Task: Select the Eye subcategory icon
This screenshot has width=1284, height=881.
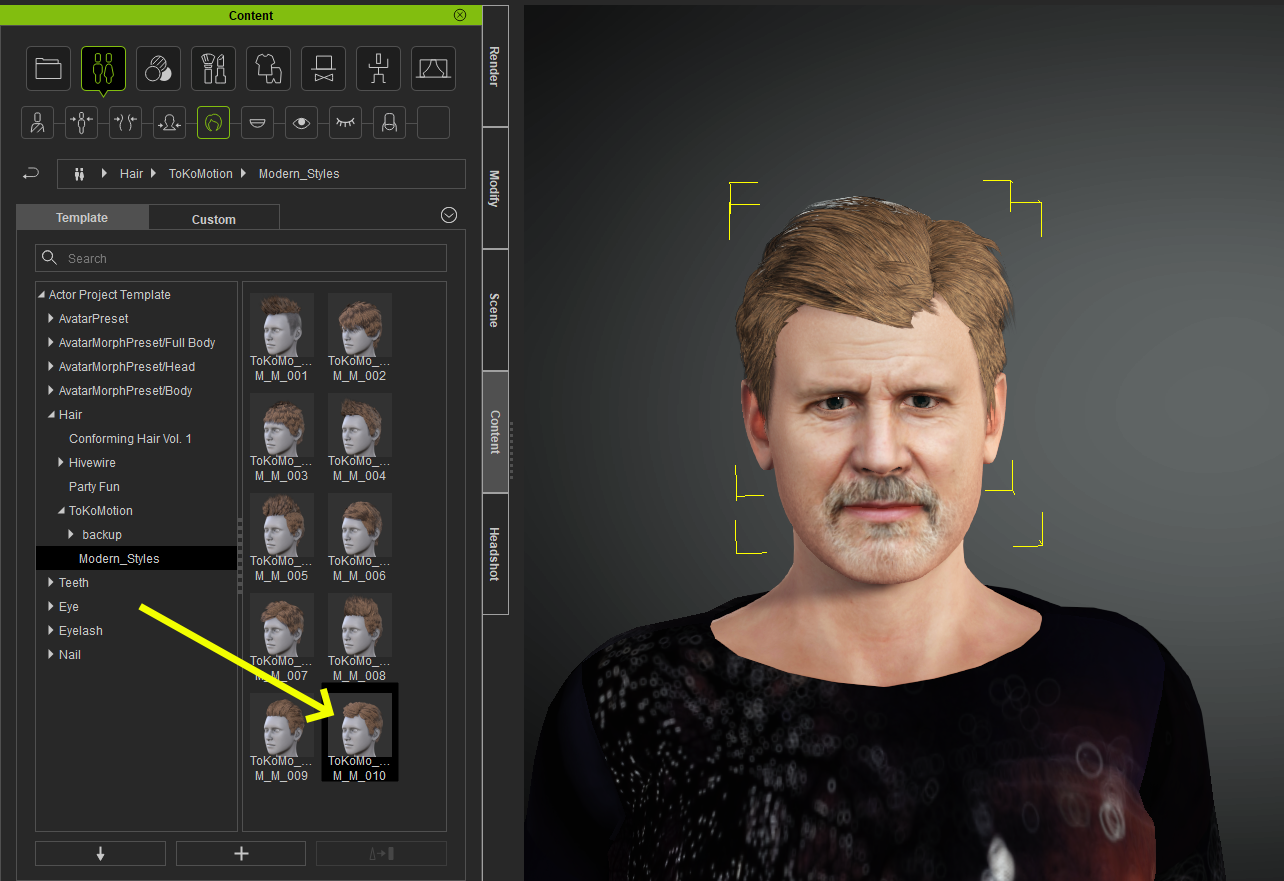Action: coord(301,123)
